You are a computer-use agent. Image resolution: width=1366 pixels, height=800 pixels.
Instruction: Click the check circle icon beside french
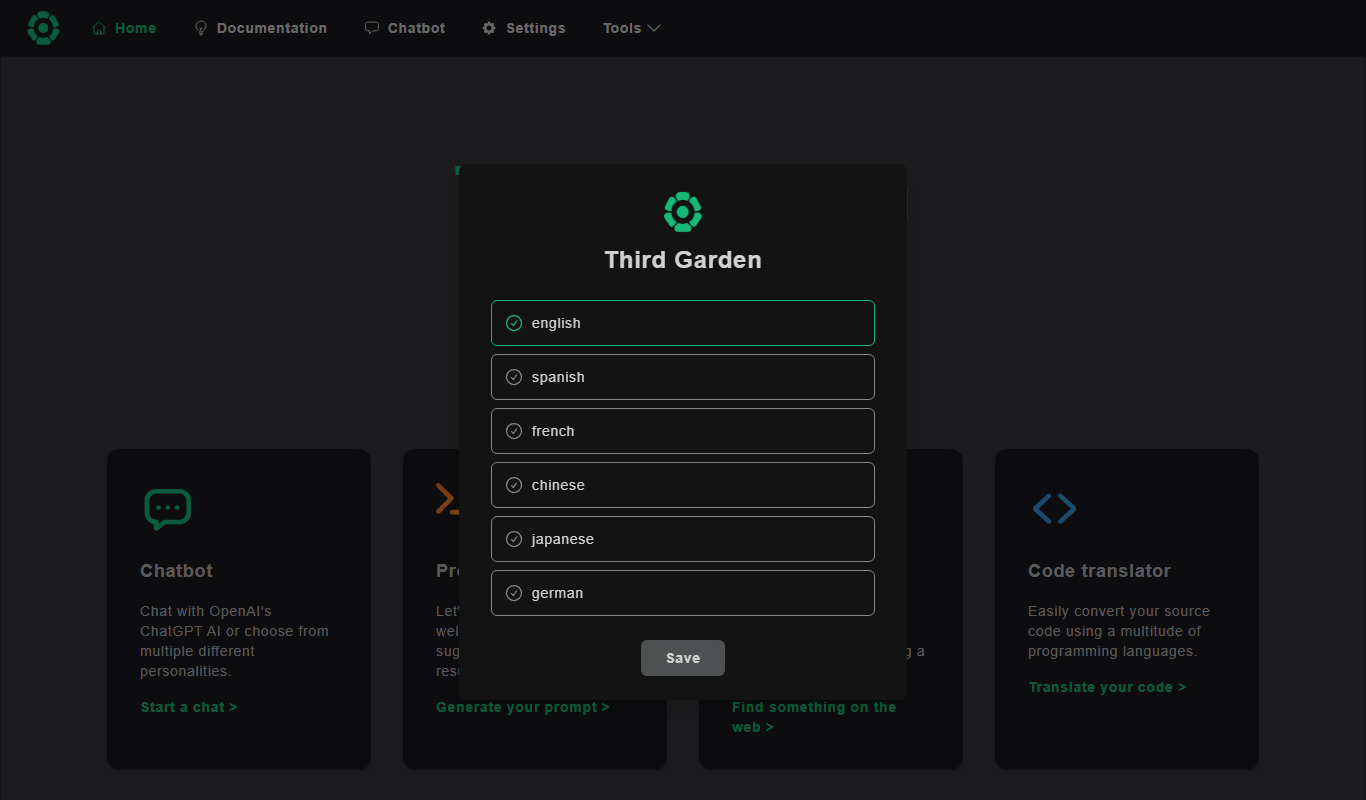pyautogui.click(x=514, y=431)
